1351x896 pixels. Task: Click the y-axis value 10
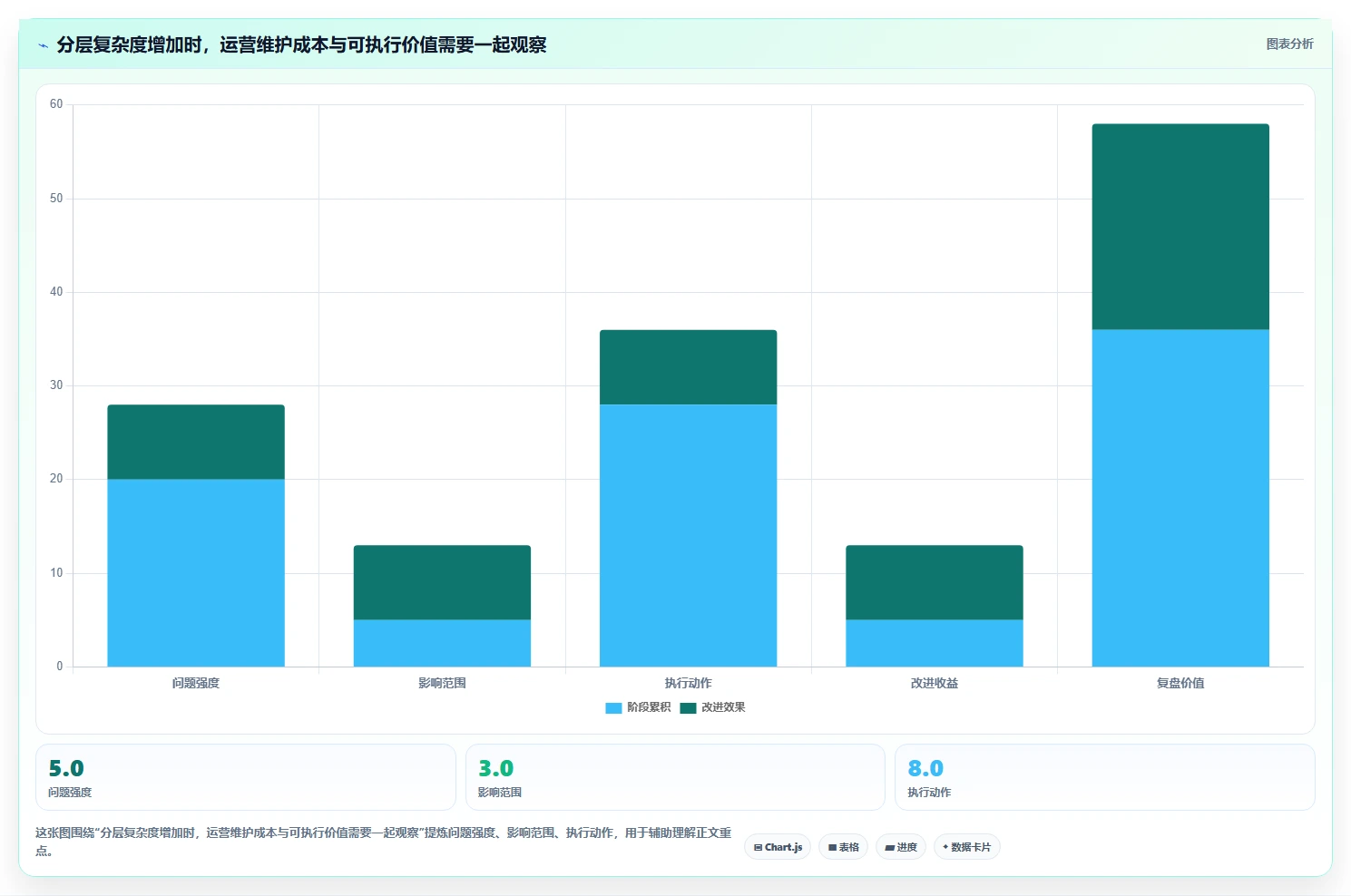(56, 573)
